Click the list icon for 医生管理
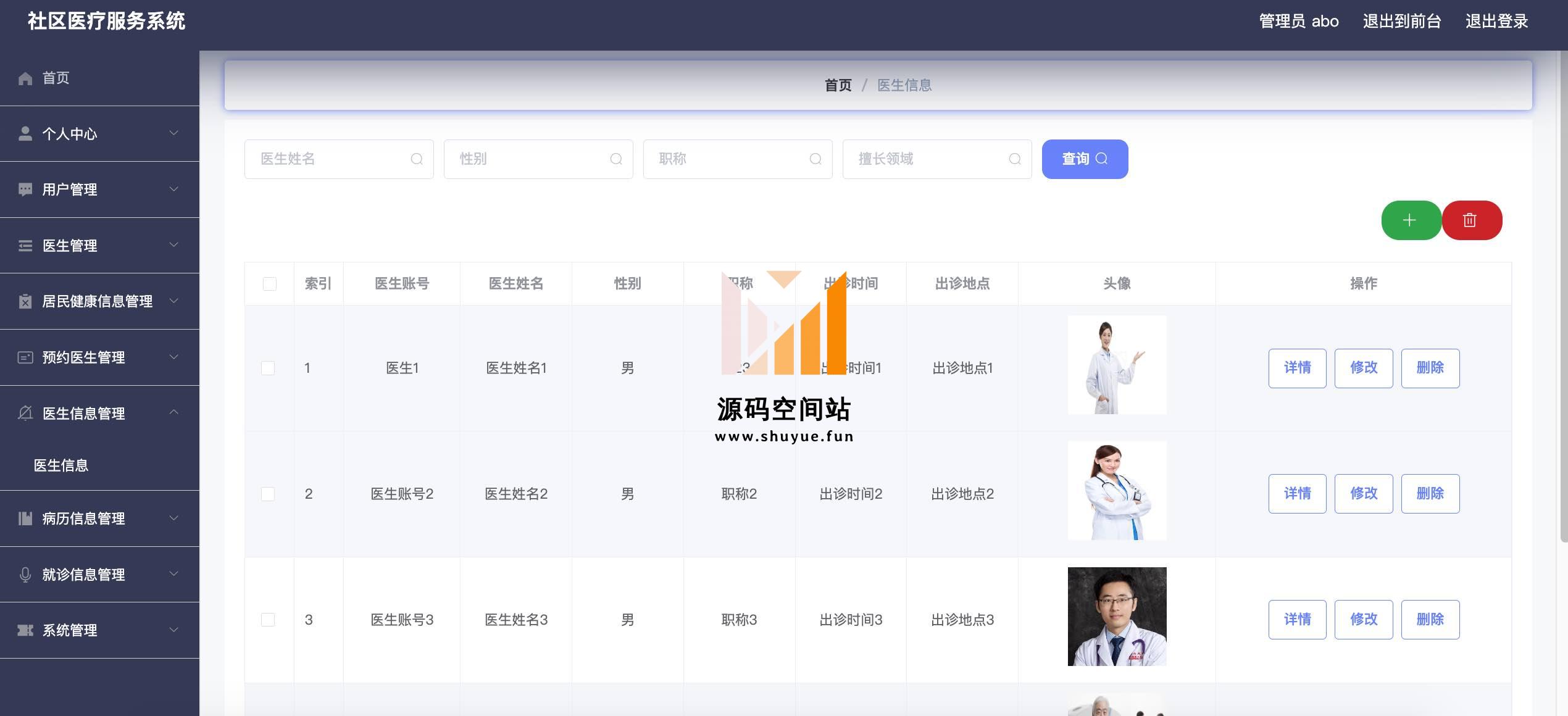 (25, 246)
